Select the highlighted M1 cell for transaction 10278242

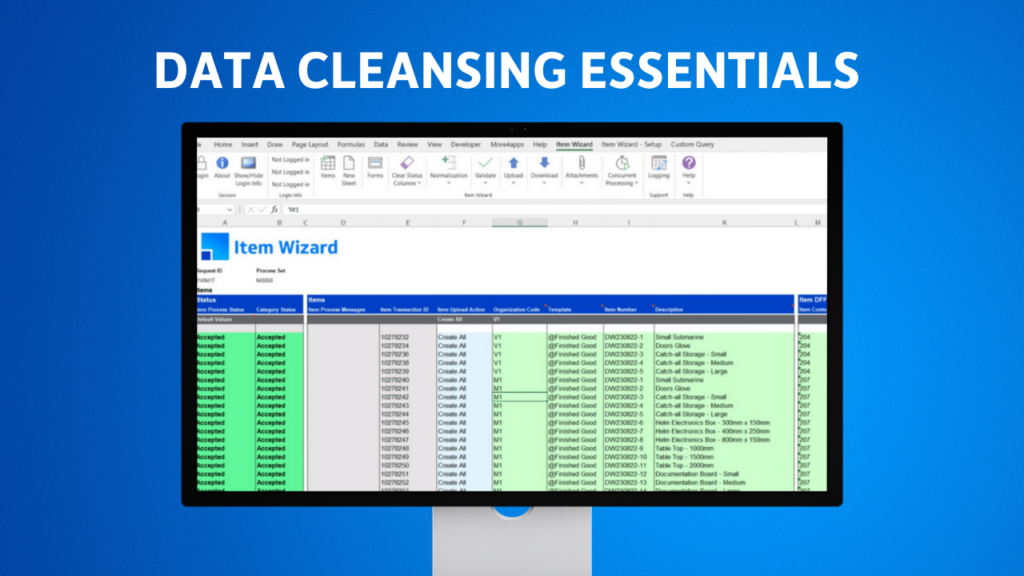519,397
